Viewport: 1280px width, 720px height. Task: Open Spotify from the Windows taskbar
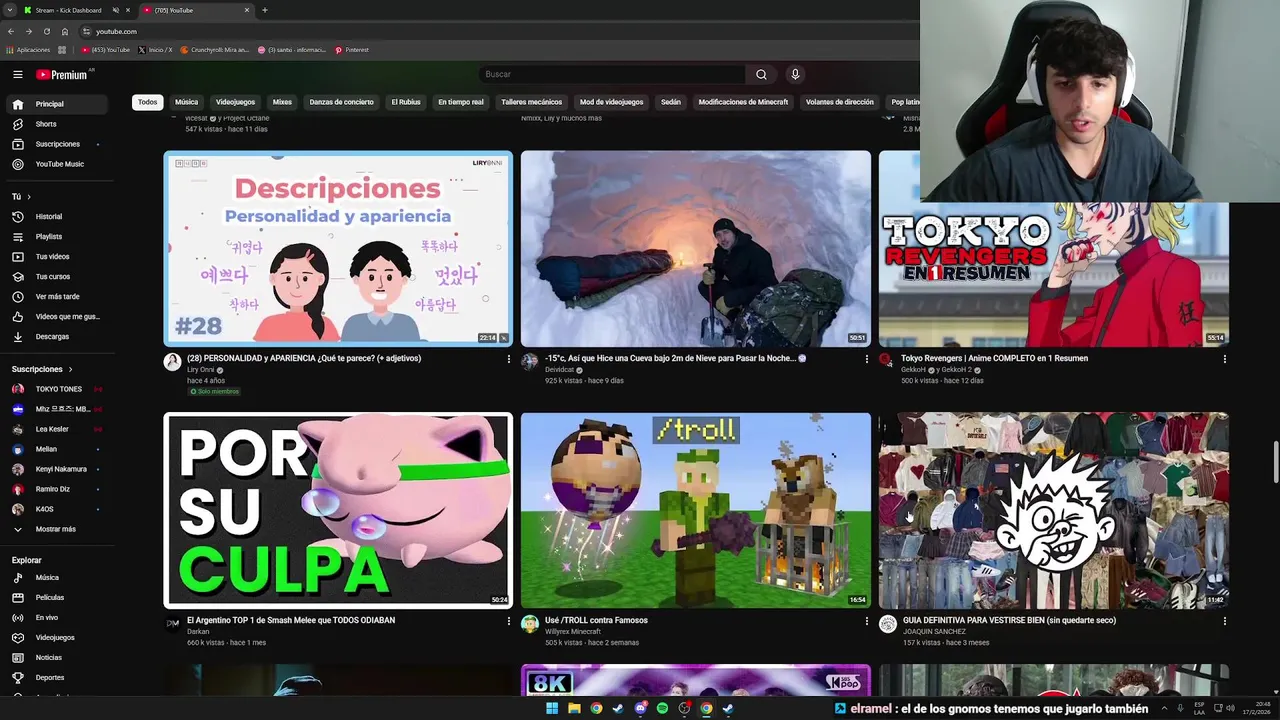point(662,708)
